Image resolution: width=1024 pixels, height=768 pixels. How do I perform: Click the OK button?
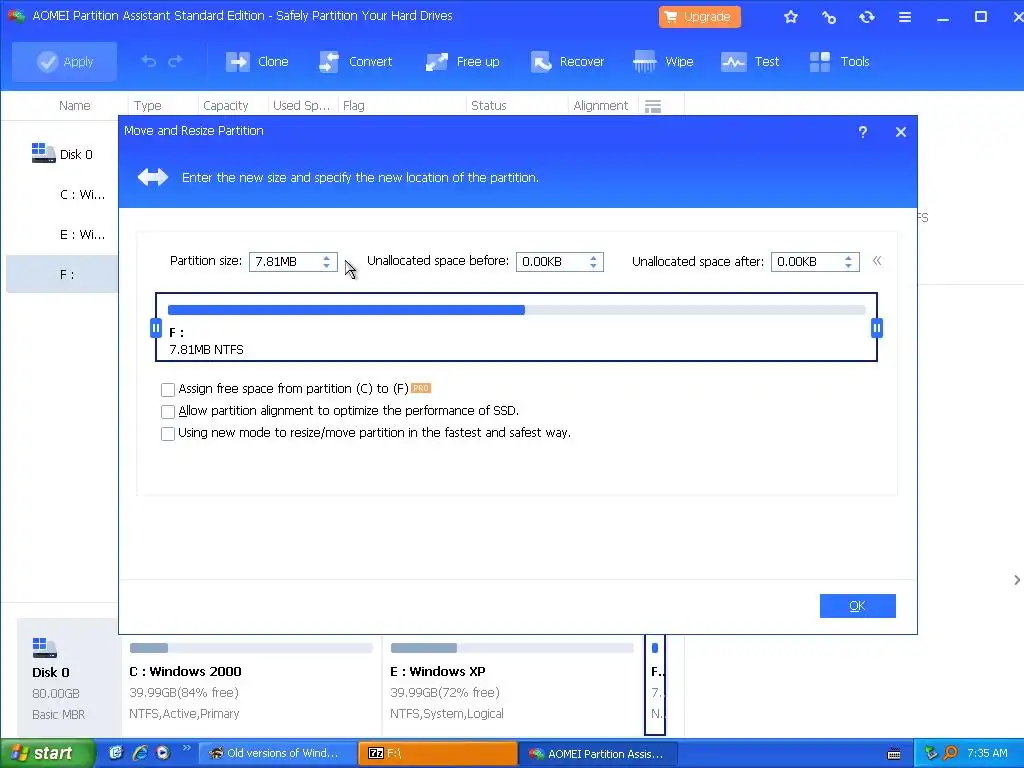[x=857, y=606]
